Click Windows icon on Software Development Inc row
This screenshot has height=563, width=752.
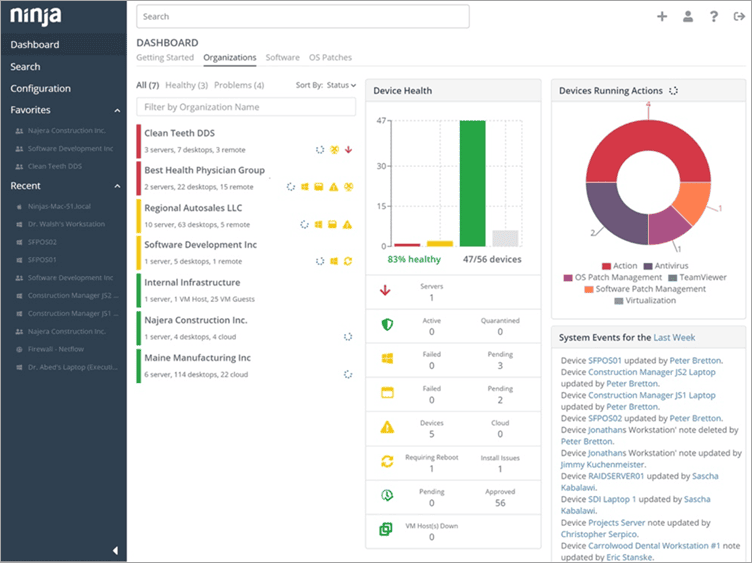point(334,261)
